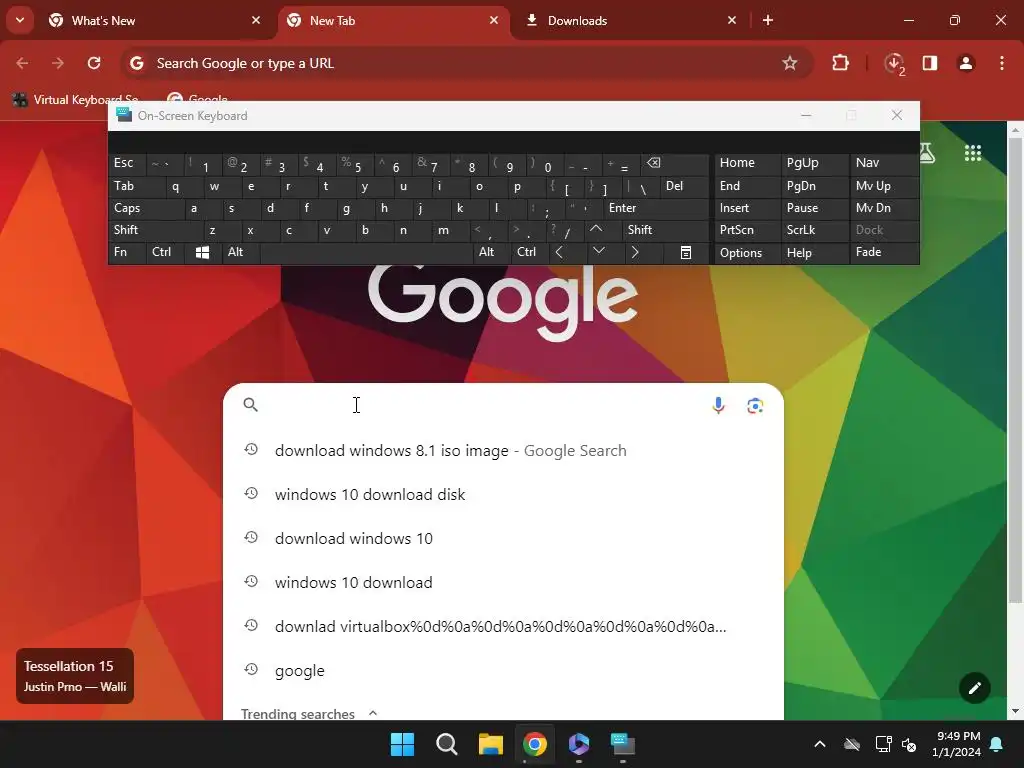Select suggestion download windows 8.1 iso image
The image size is (1024, 768).
tap(503, 451)
